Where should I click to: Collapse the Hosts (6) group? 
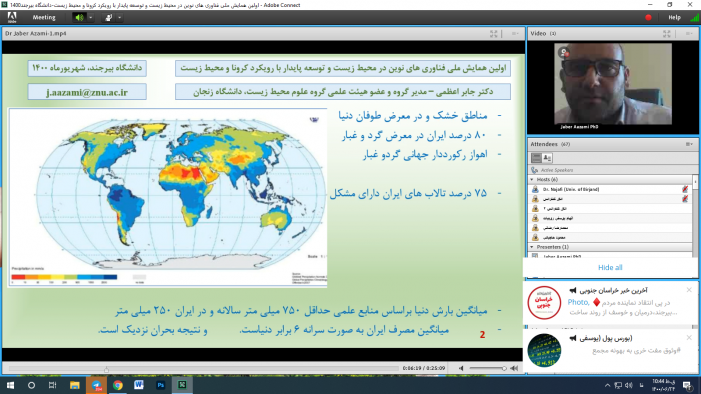(532, 179)
